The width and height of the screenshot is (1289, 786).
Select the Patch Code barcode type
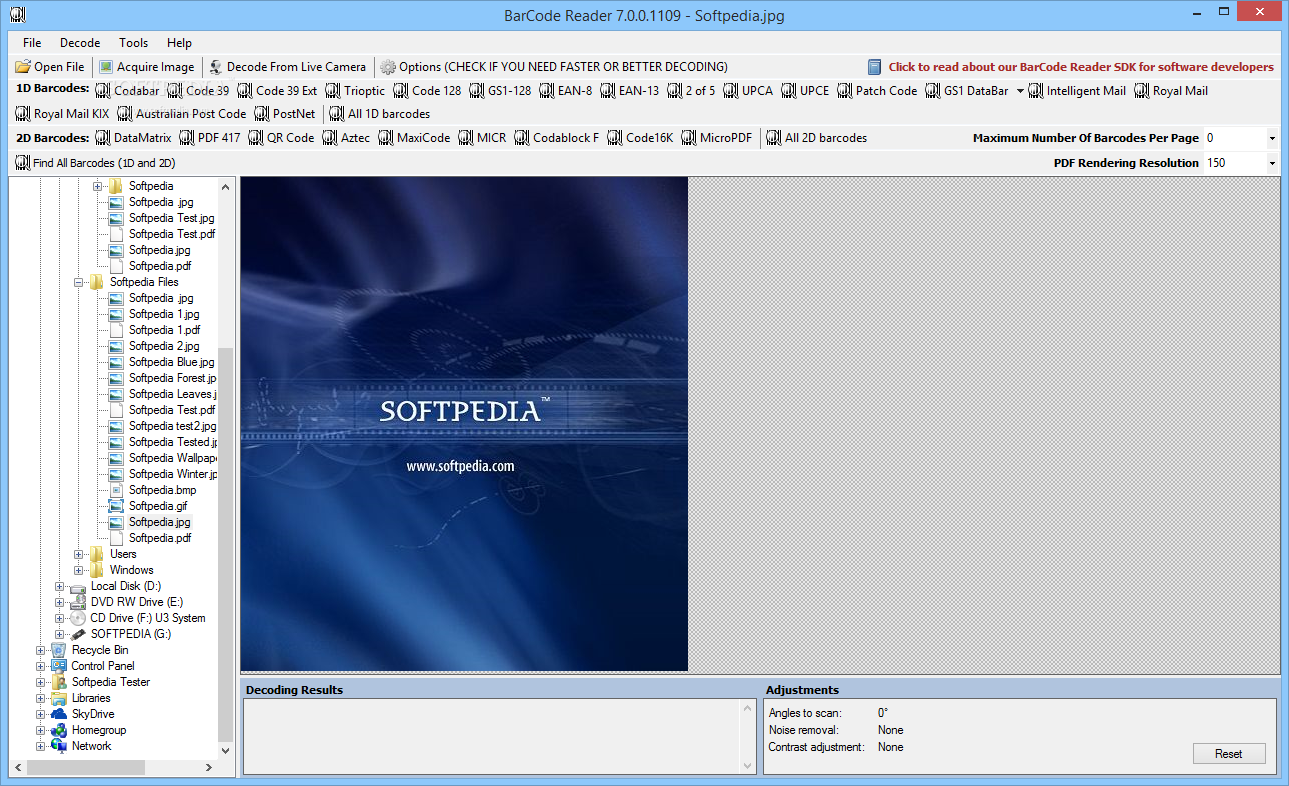click(877, 90)
